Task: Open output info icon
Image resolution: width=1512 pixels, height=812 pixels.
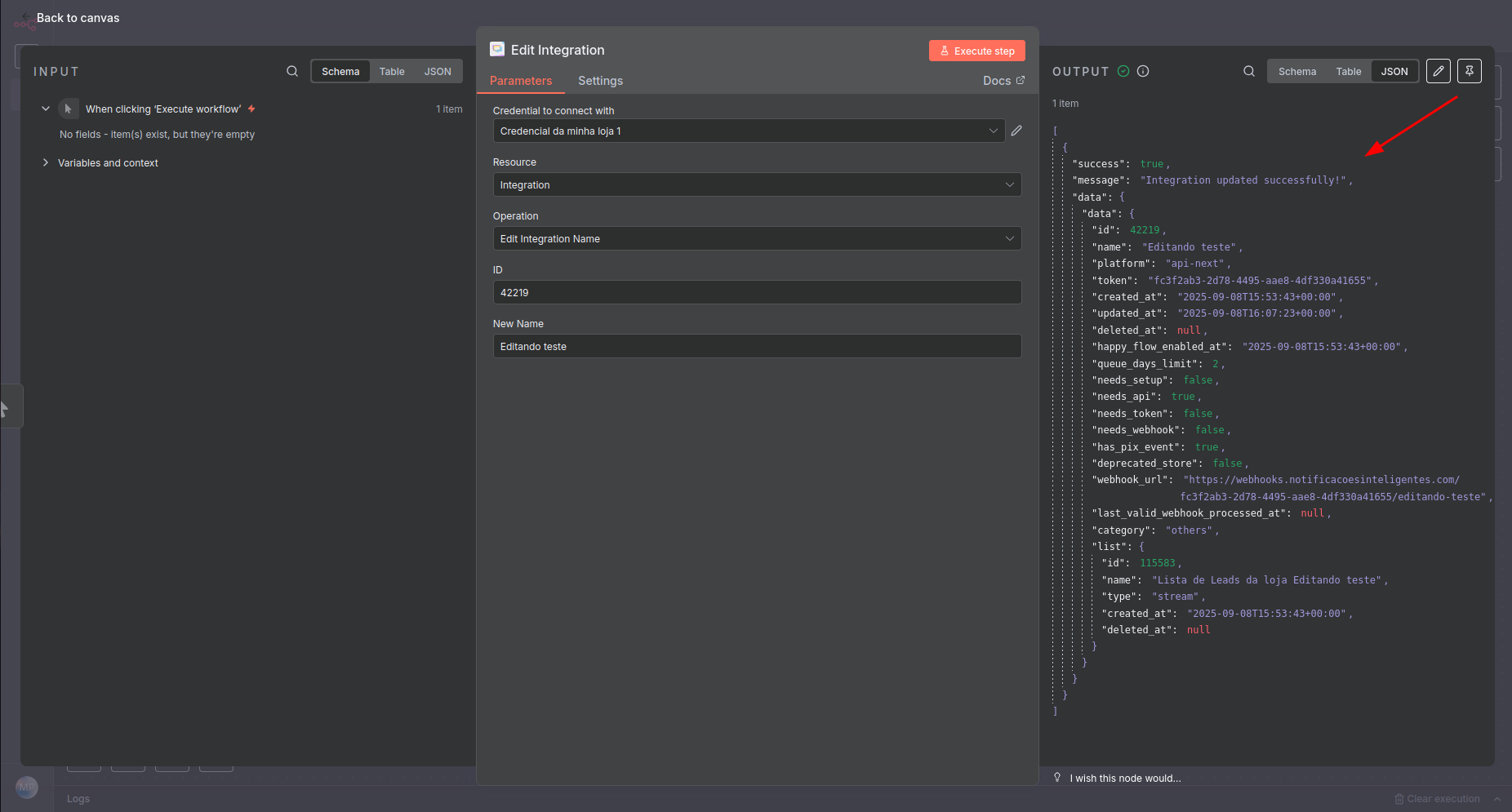Action: tap(1143, 71)
